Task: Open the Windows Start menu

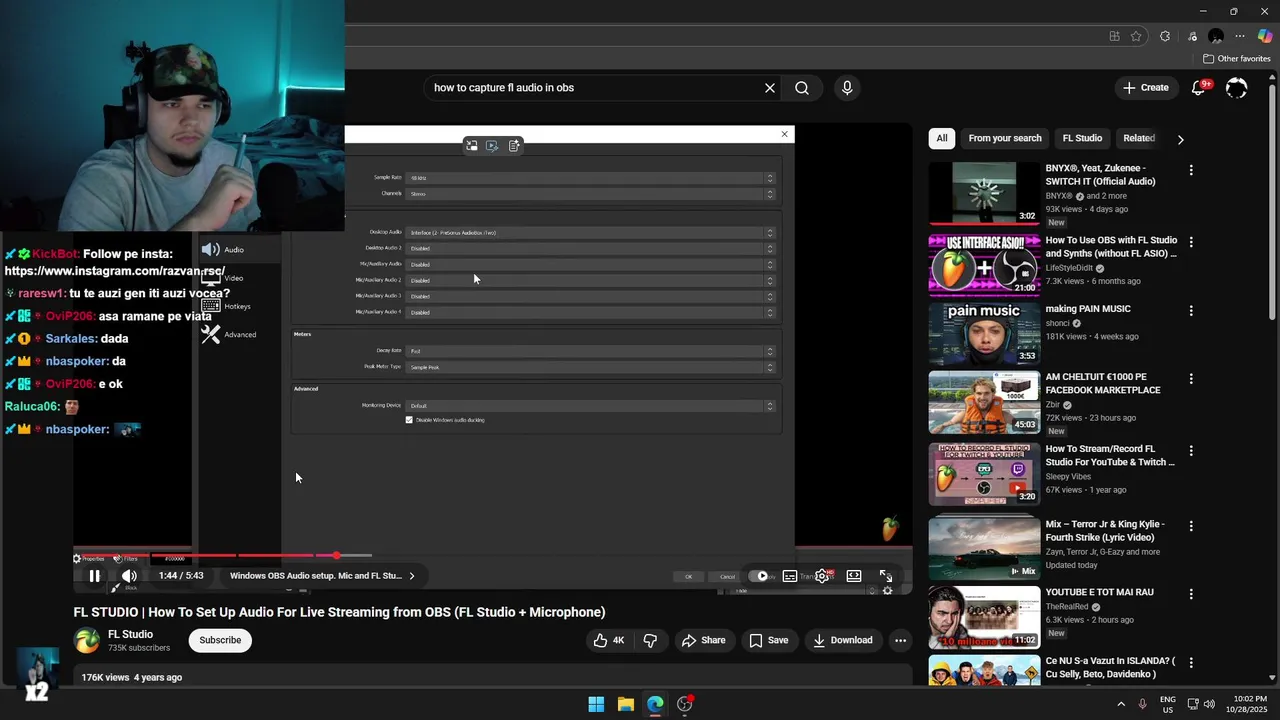Action: click(x=596, y=704)
